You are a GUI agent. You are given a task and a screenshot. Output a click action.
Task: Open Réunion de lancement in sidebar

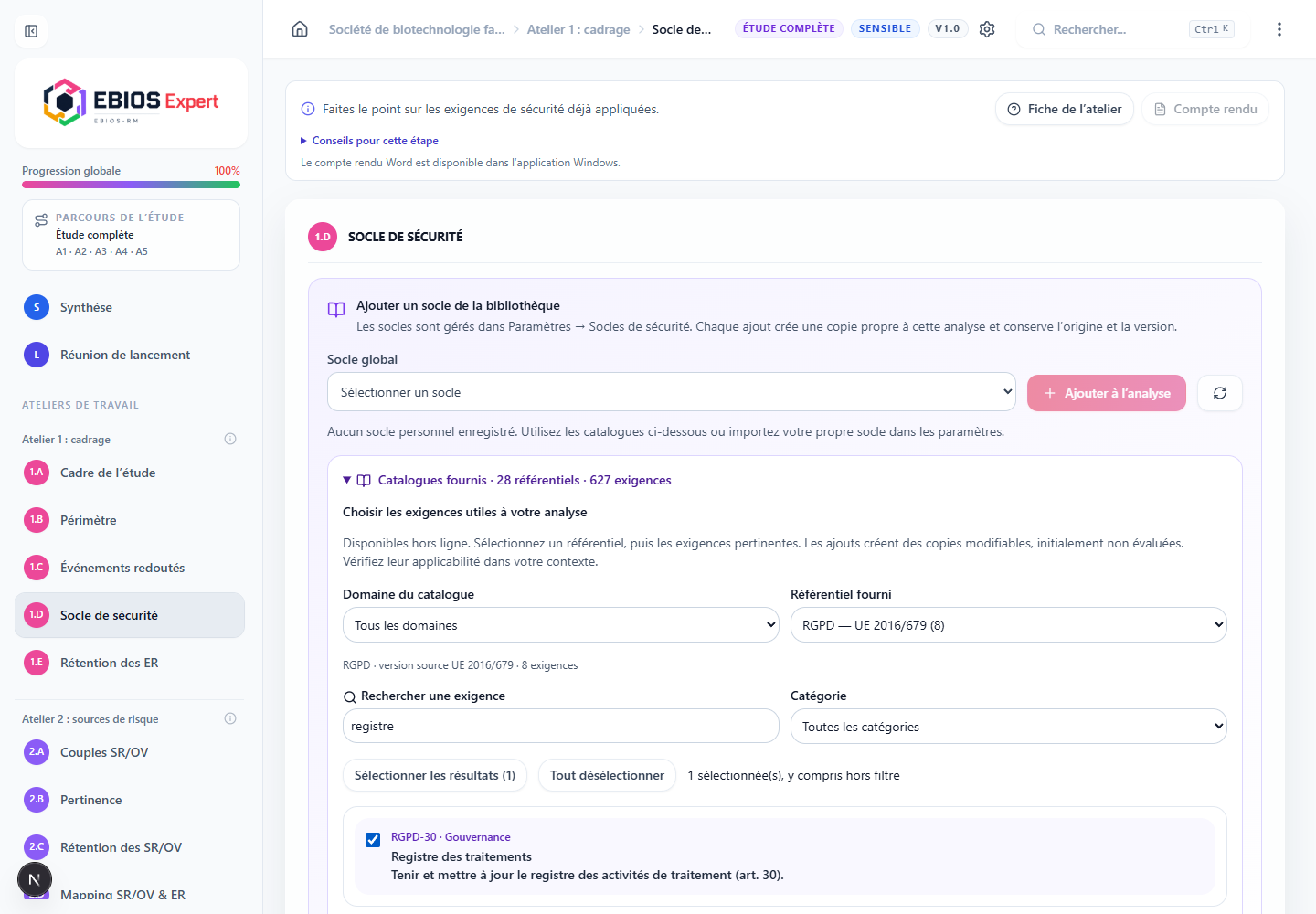point(130,355)
